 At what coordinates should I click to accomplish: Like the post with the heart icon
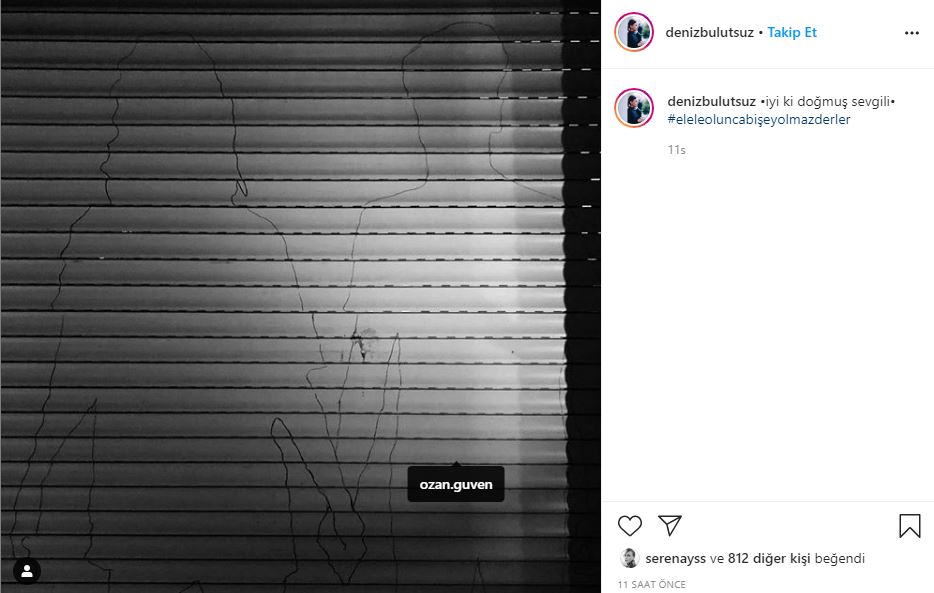click(x=630, y=526)
